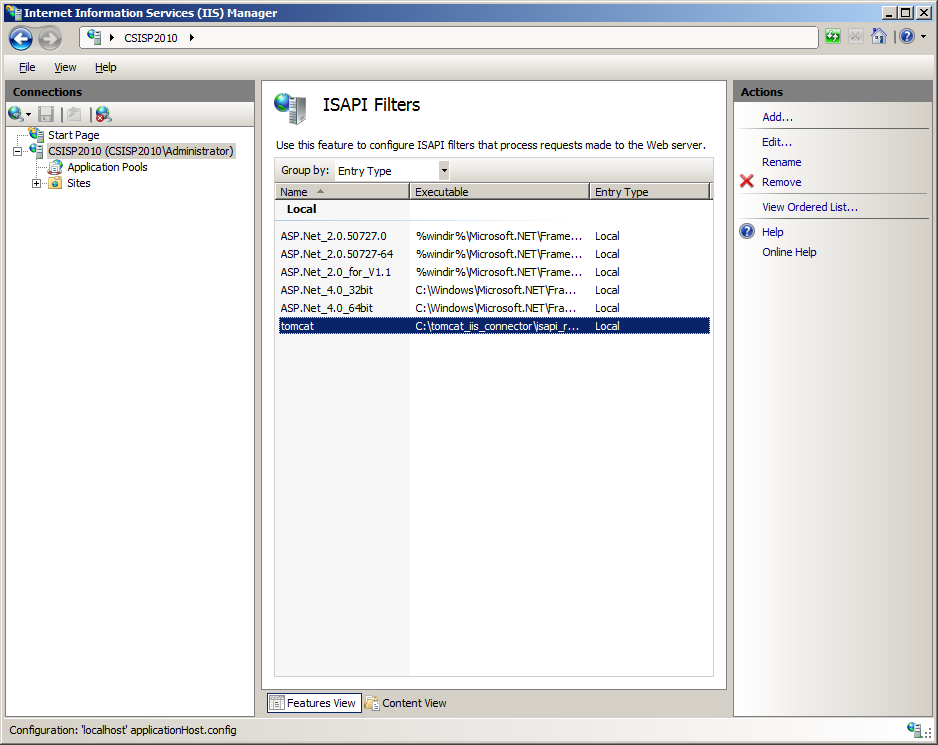938x745 pixels.
Task: Click the green Refresh page icon
Action: (x=833, y=37)
